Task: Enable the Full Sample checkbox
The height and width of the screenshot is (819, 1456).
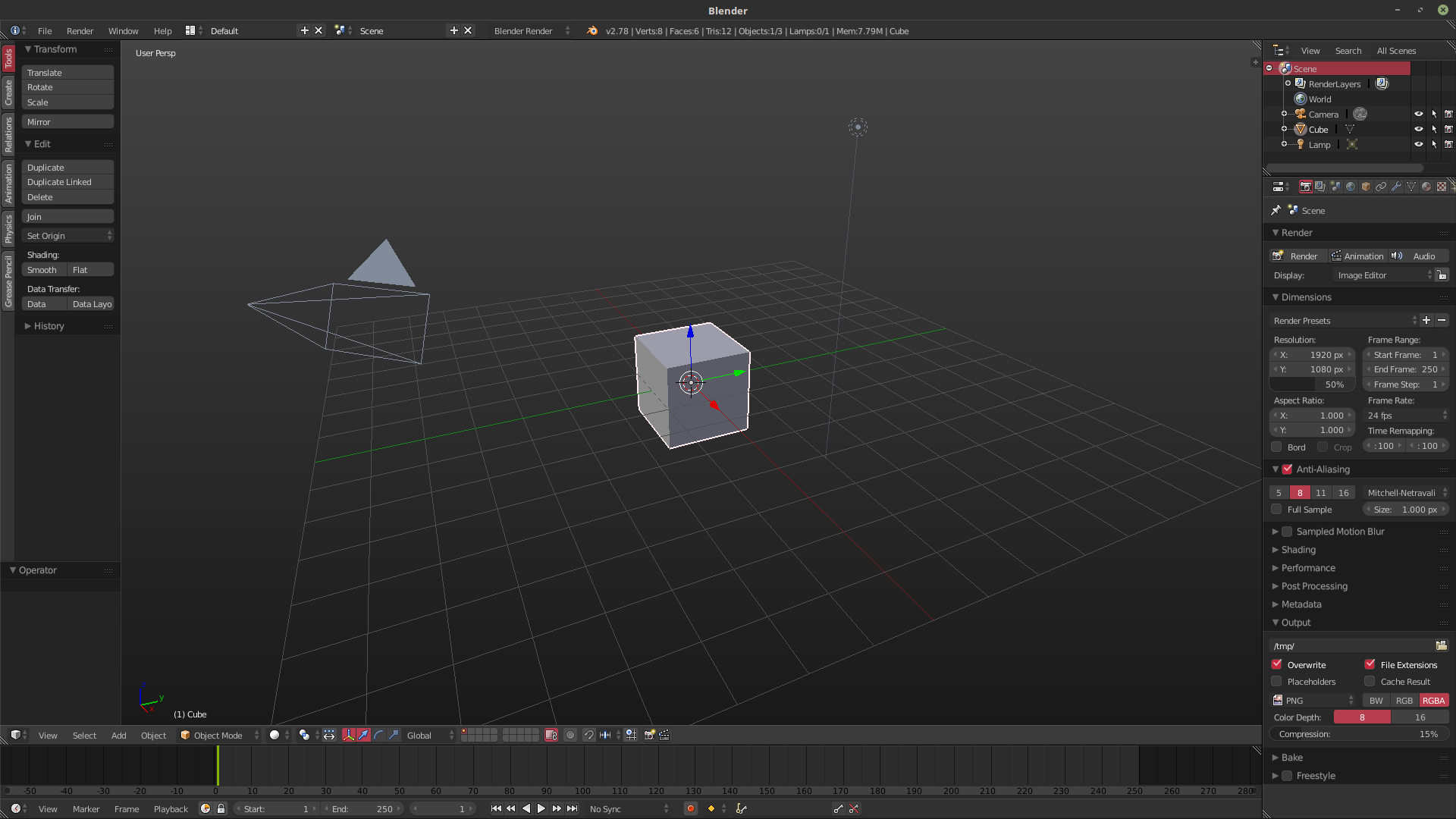Action: (x=1276, y=510)
